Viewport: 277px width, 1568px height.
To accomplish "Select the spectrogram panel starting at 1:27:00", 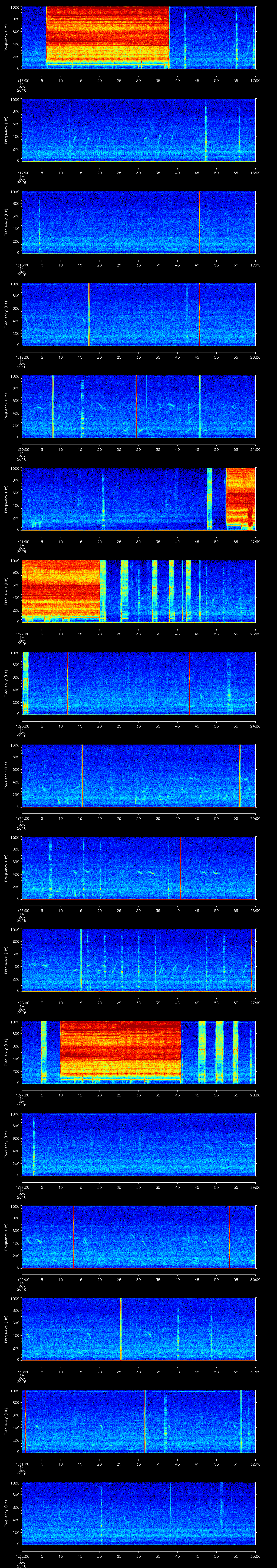I will tap(139, 1052).
